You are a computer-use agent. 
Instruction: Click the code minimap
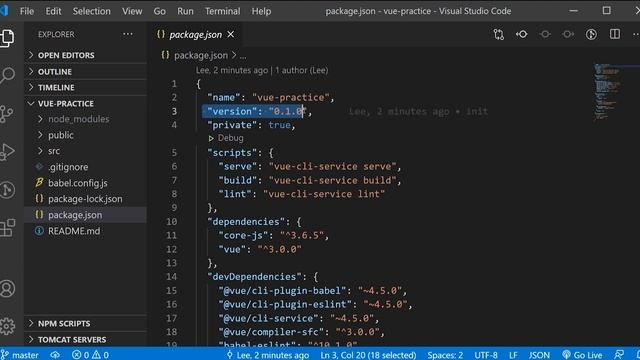point(608,92)
